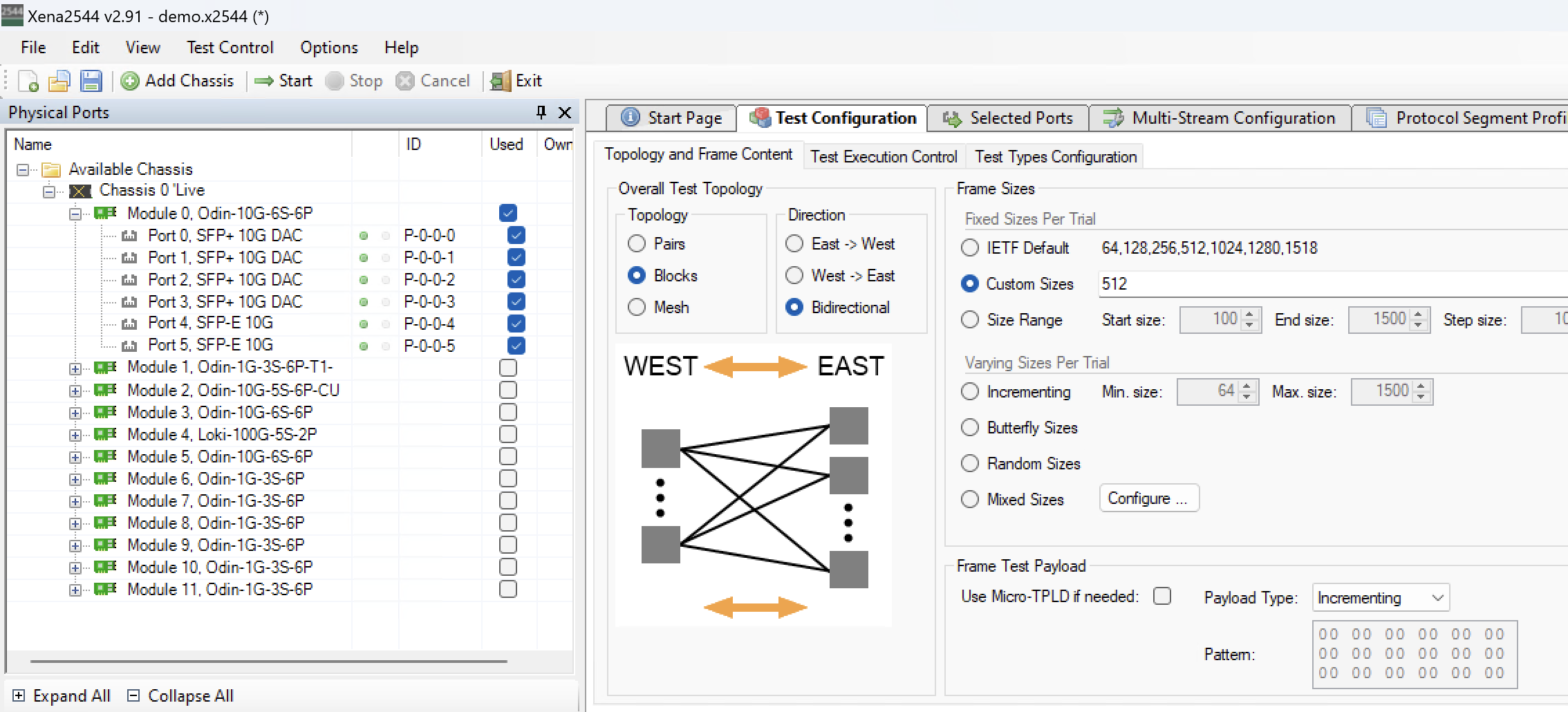Uncheck the Used box for Module 0
This screenshot has width=1568, height=712.
click(x=508, y=213)
